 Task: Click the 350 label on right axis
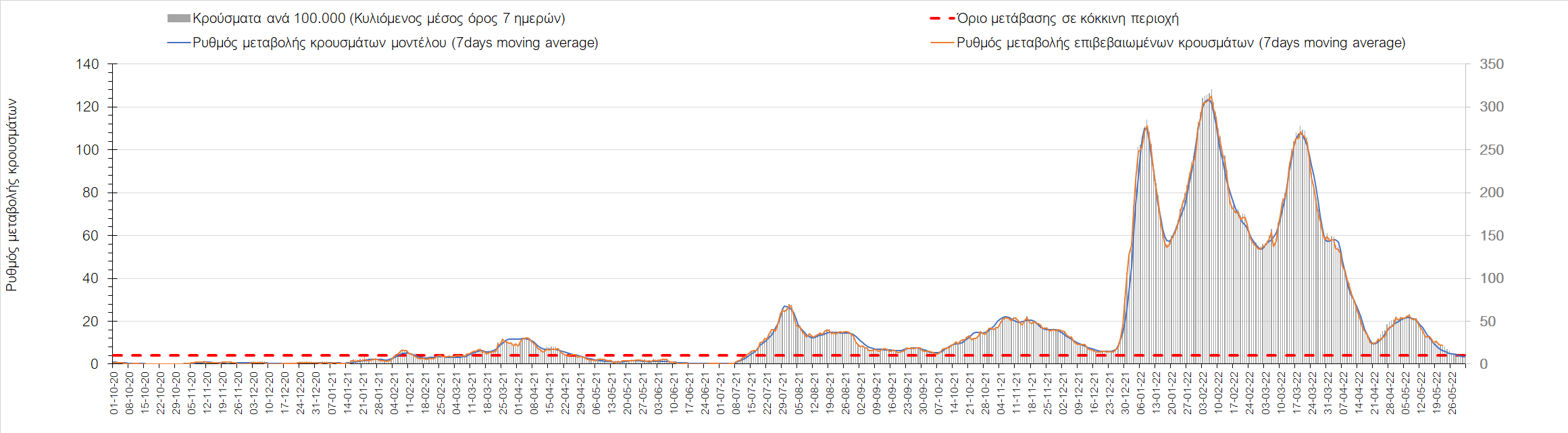1491,65
